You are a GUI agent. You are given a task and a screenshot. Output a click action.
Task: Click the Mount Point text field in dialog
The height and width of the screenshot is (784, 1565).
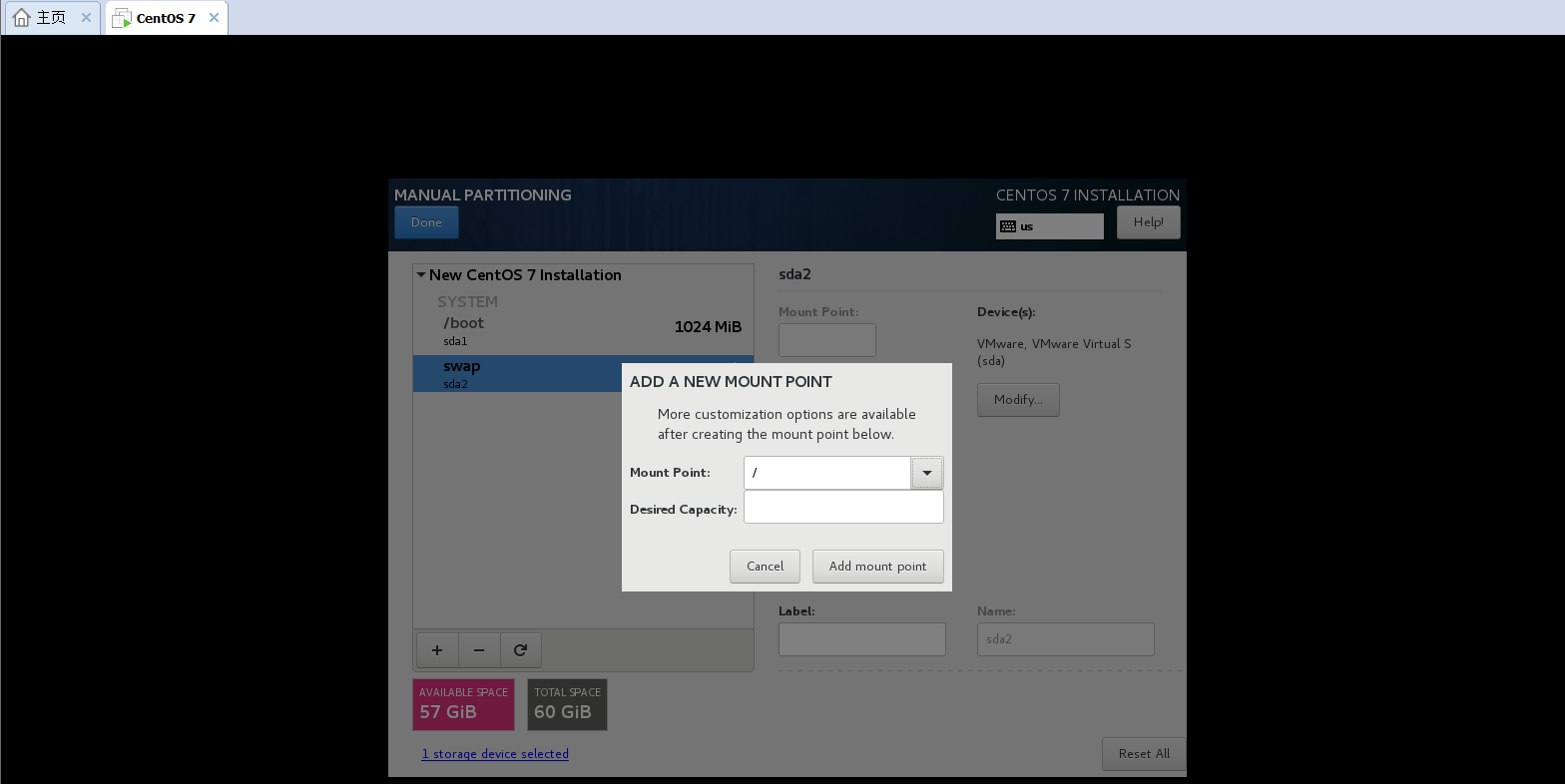(x=827, y=473)
